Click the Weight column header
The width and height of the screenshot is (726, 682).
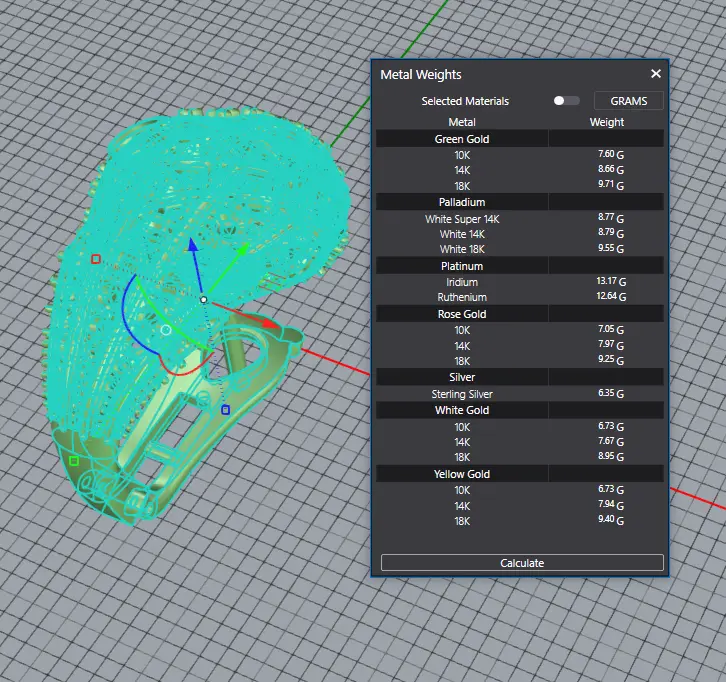(606, 122)
